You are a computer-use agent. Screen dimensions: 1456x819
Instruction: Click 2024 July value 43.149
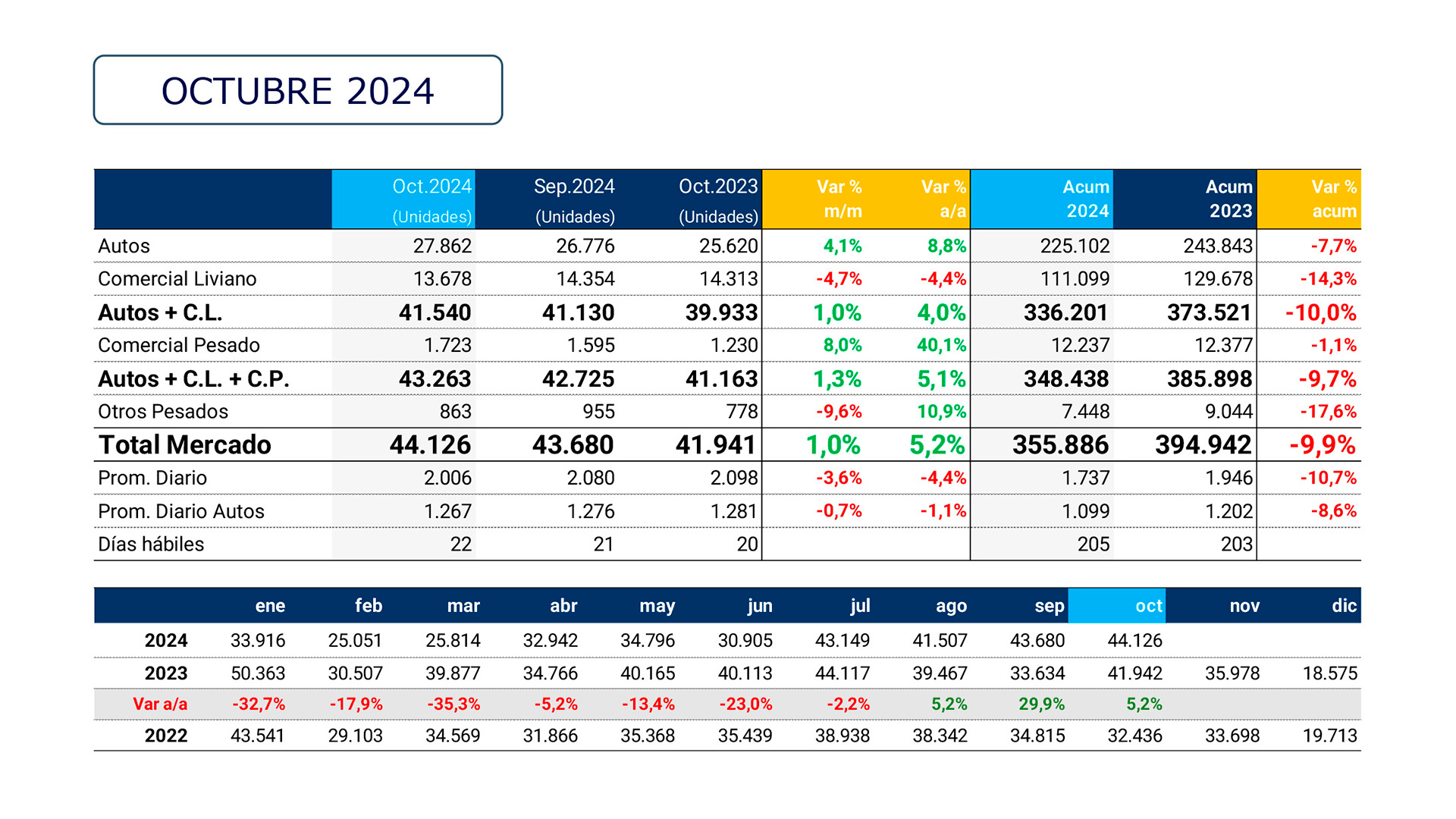(843, 641)
